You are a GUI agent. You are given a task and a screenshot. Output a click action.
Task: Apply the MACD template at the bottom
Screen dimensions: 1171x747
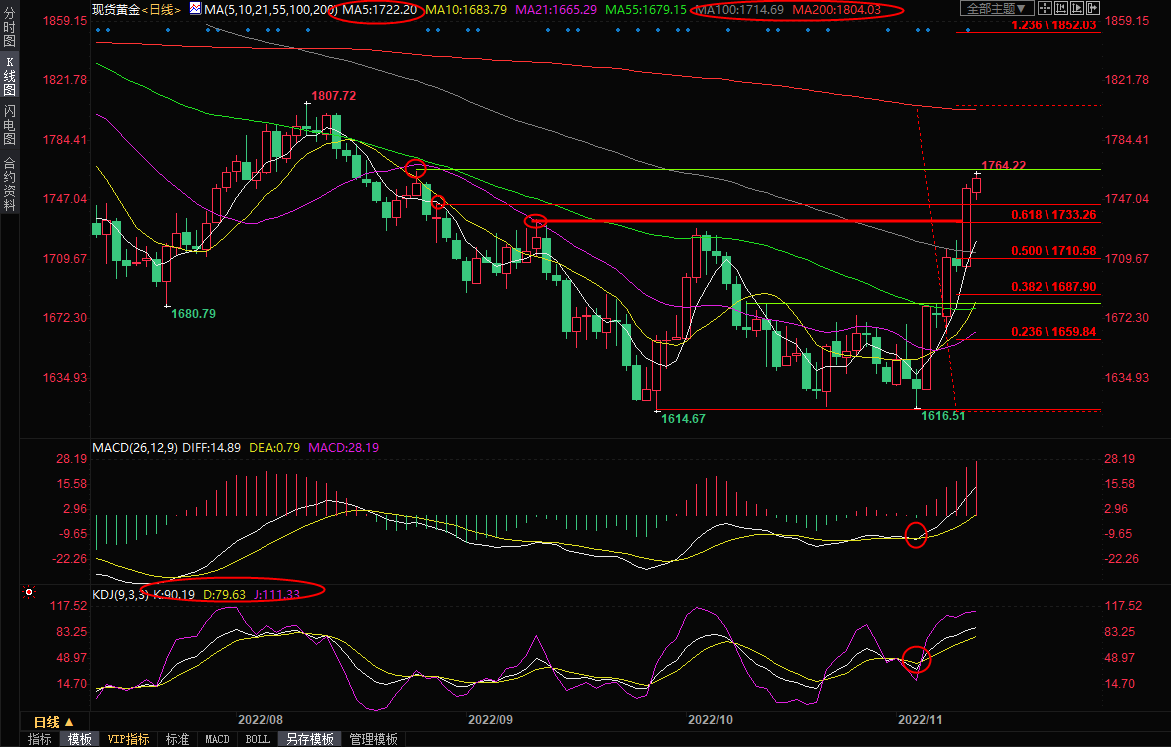[x=217, y=739]
